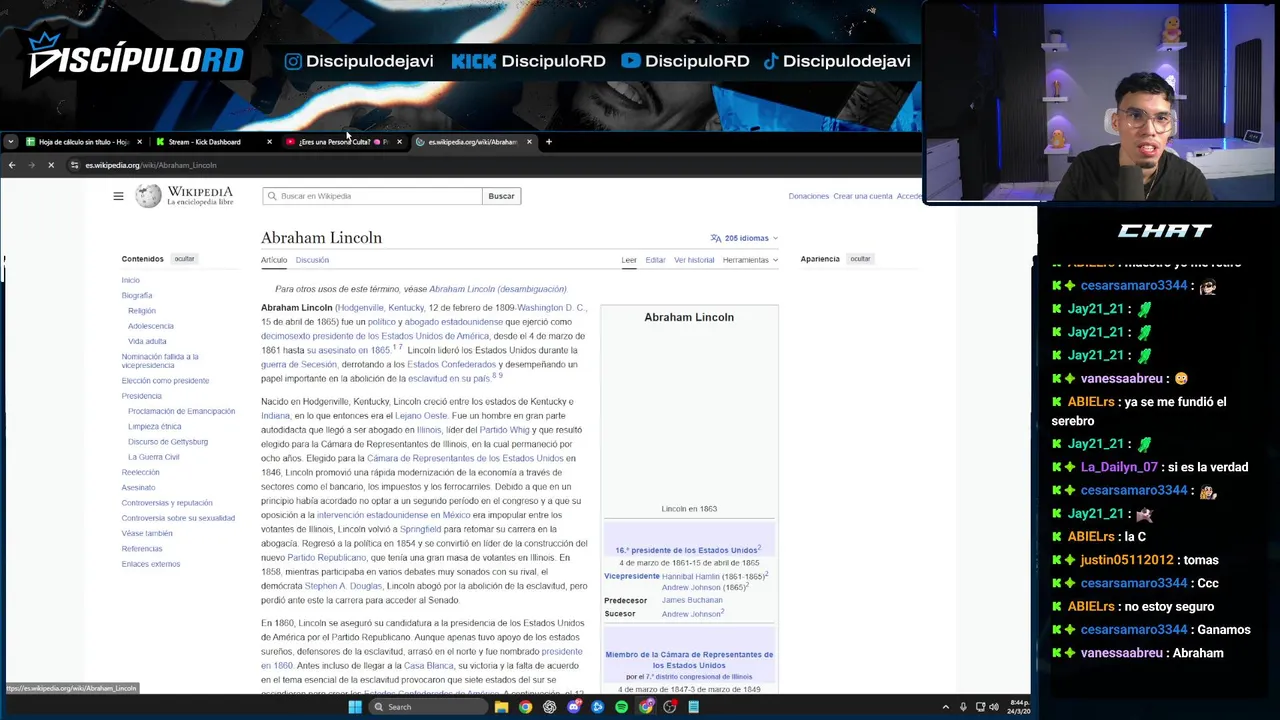Open the Abraham Lincoln (desambiguación) link
The height and width of the screenshot is (720, 1280).
click(x=498, y=289)
